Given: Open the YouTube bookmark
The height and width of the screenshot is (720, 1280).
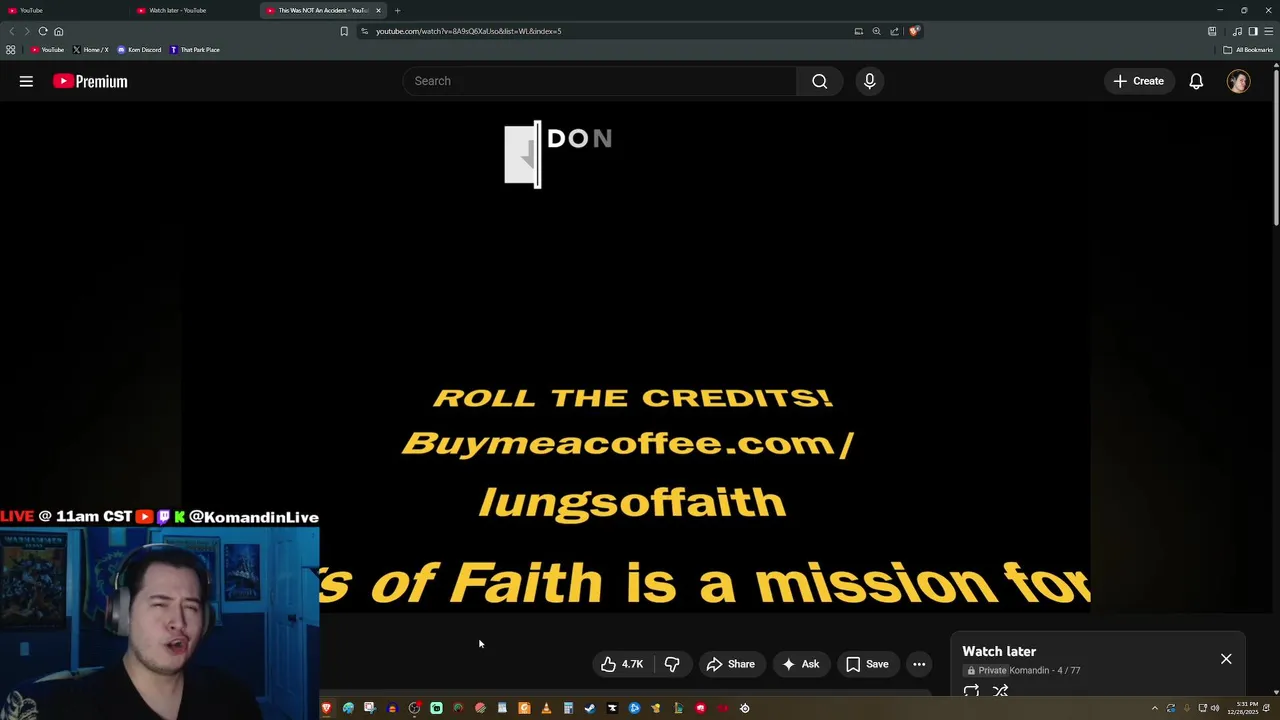Looking at the screenshot, I should tap(47, 50).
